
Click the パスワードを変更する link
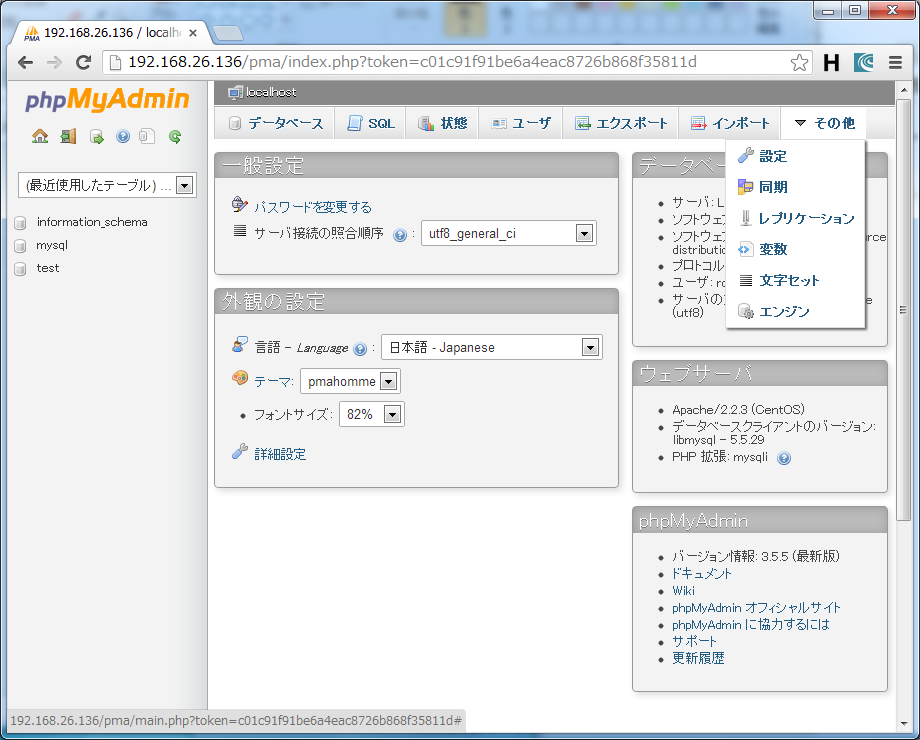tap(312, 207)
